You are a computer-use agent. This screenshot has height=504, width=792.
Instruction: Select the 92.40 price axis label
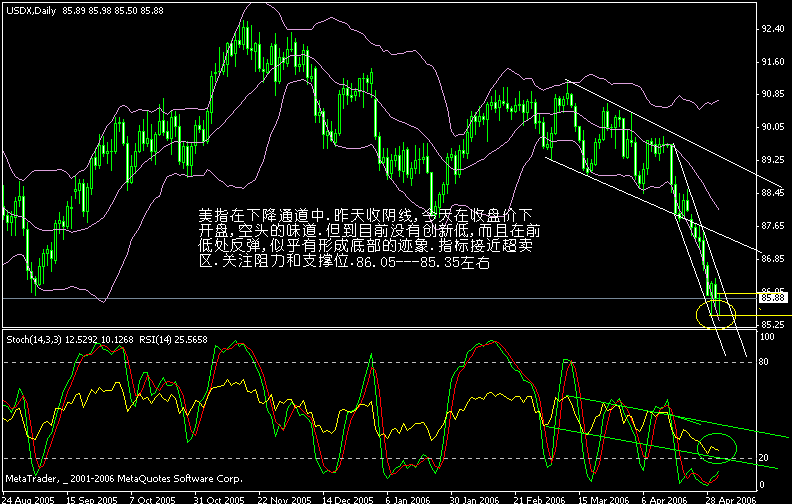click(773, 29)
